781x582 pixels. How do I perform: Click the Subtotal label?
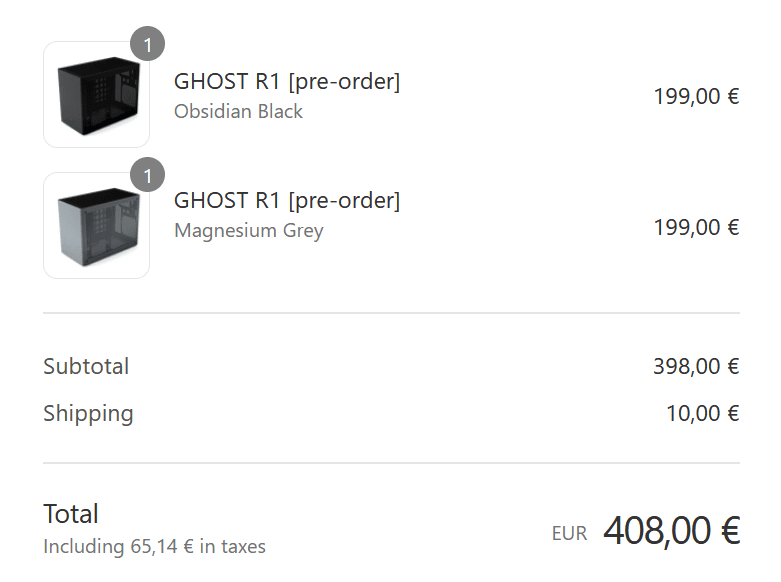coord(86,366)
